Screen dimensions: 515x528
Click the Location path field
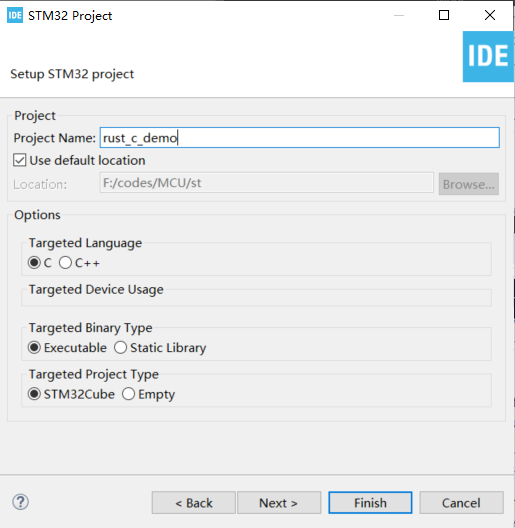coord(266,183)
